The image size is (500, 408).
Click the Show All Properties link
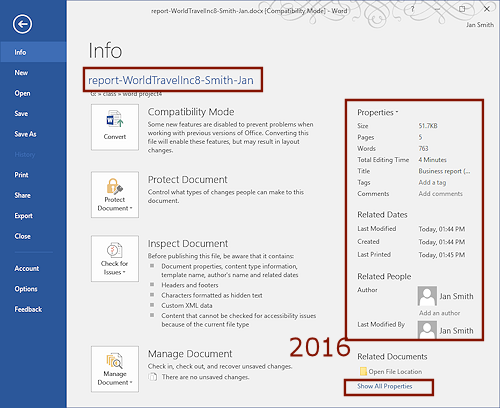pos(385,386)
